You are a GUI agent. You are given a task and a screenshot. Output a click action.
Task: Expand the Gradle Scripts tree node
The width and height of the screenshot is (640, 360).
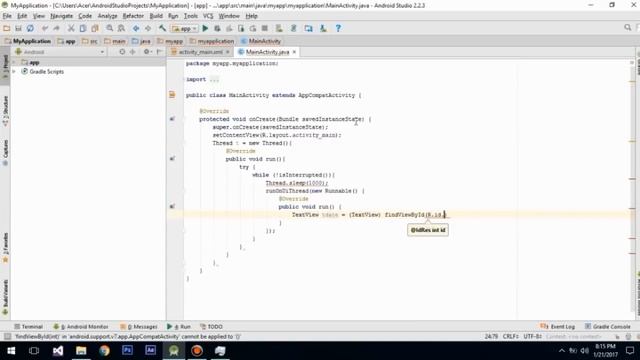click(x=14, y=71)
